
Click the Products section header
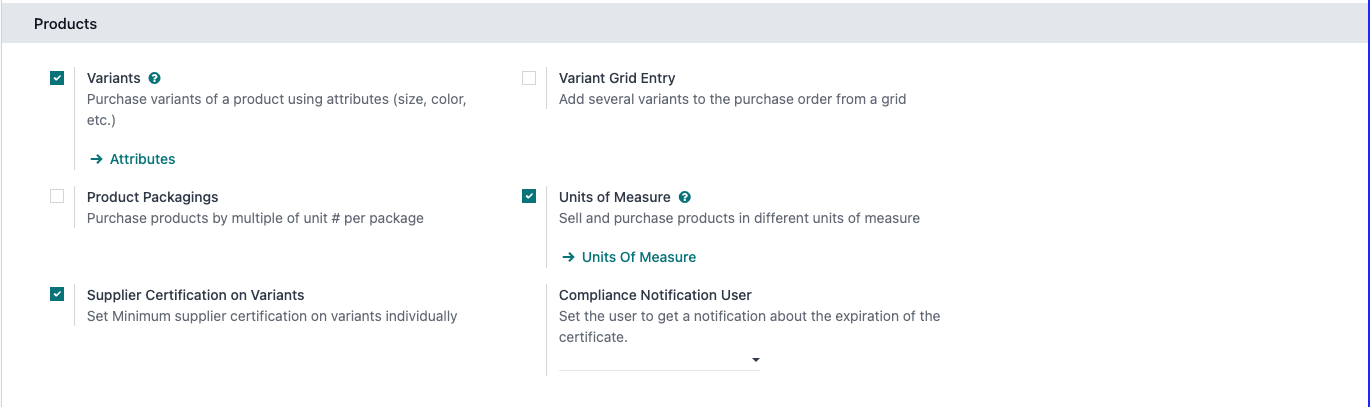point(66,23)
